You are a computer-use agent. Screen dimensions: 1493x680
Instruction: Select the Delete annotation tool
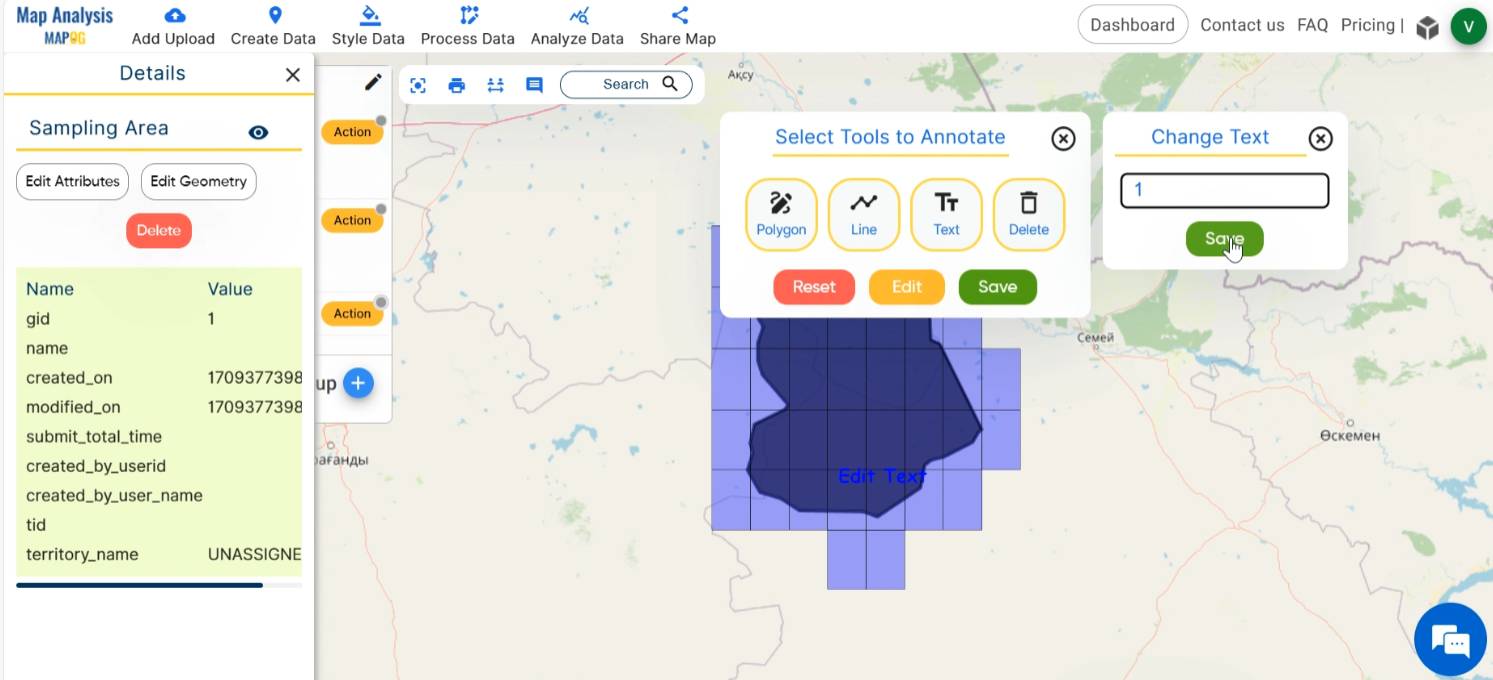(x=1028, y=215)
